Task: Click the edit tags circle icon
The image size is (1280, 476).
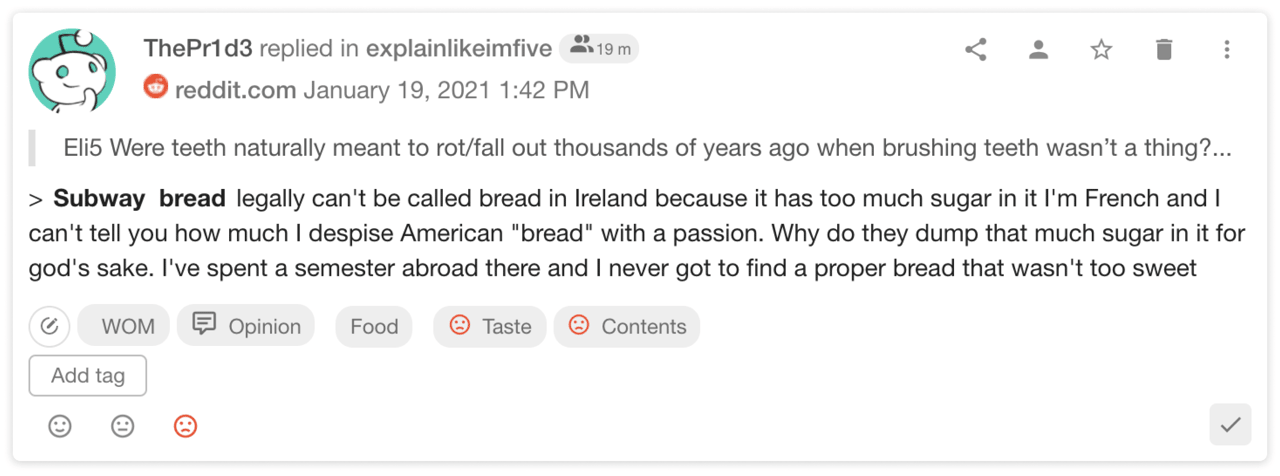Action: click(49, 326)
